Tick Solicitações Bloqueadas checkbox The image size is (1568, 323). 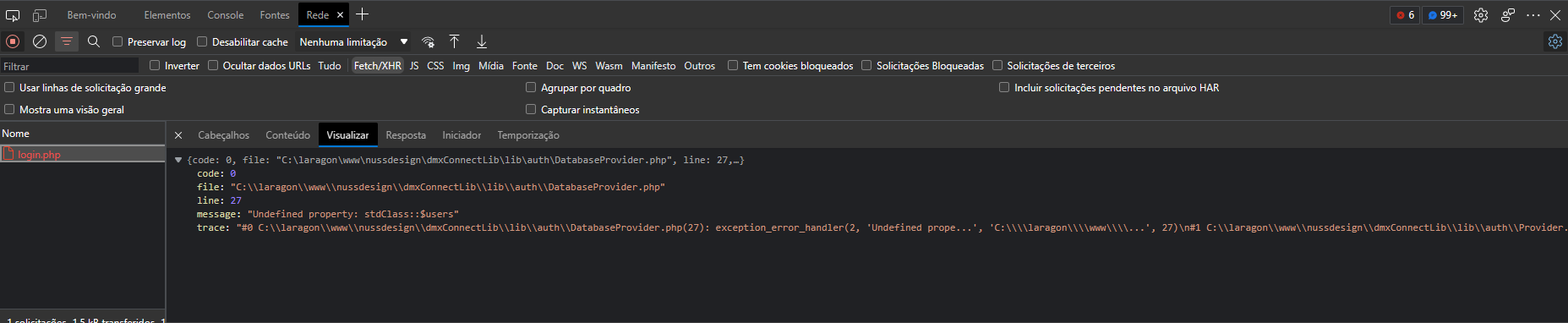pos(866,65)
